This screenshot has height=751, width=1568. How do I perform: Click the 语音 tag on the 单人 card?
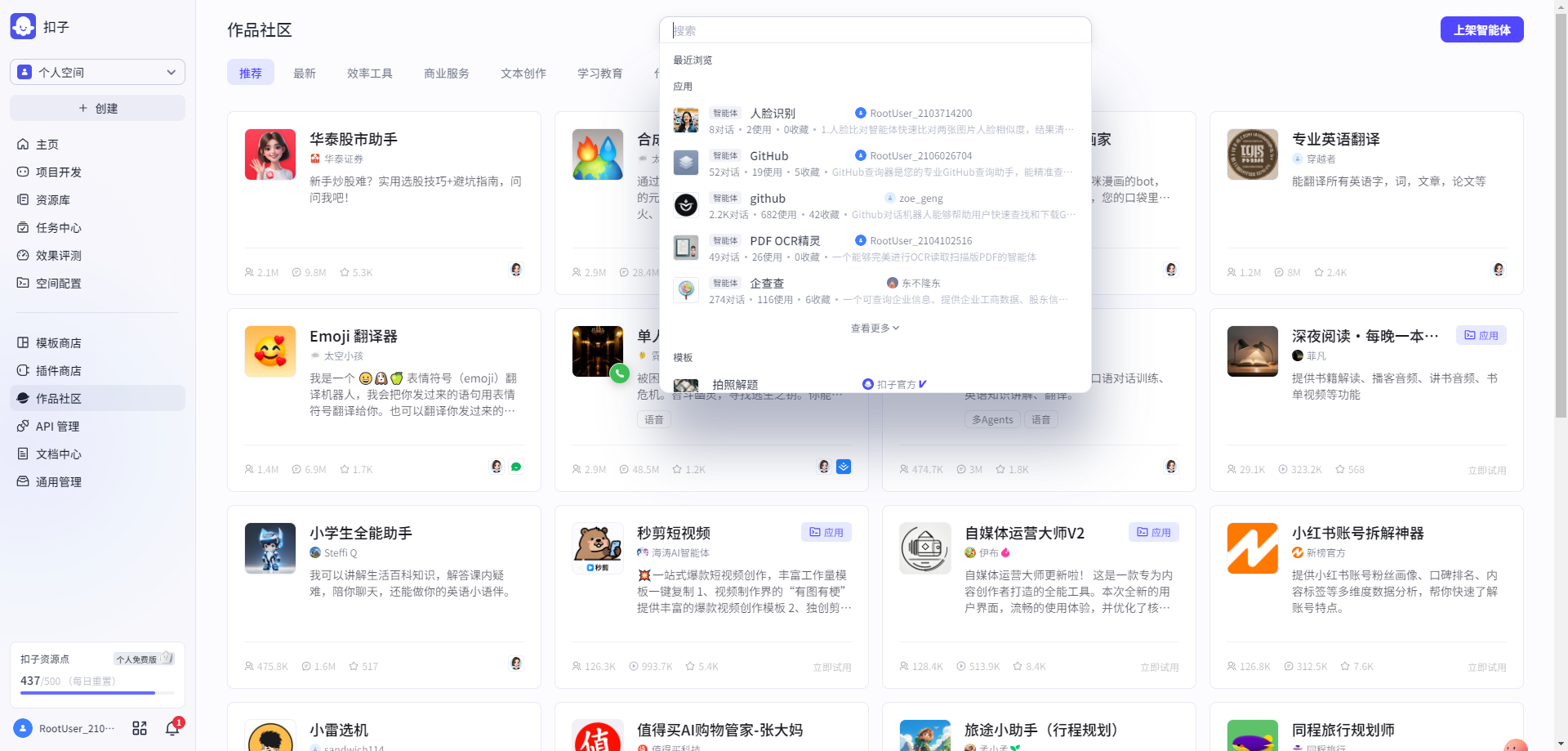(x=654, y=419)
